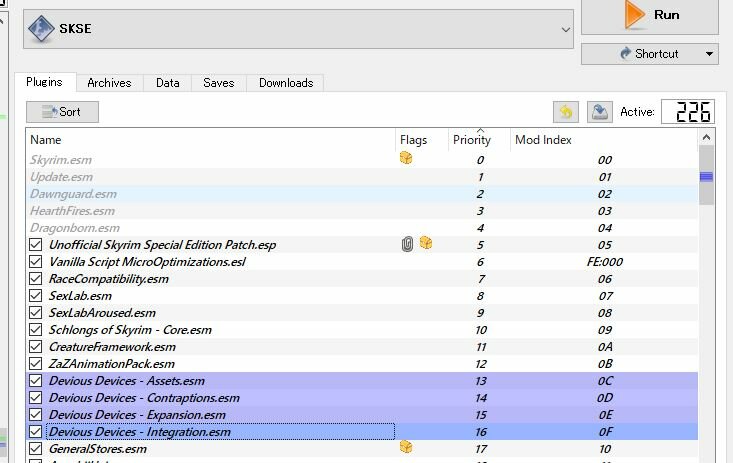This screenshot has height=463, width=733.
Task: Uncheck Devious Devices - Expansion.esm
Action: coord(36,415)
